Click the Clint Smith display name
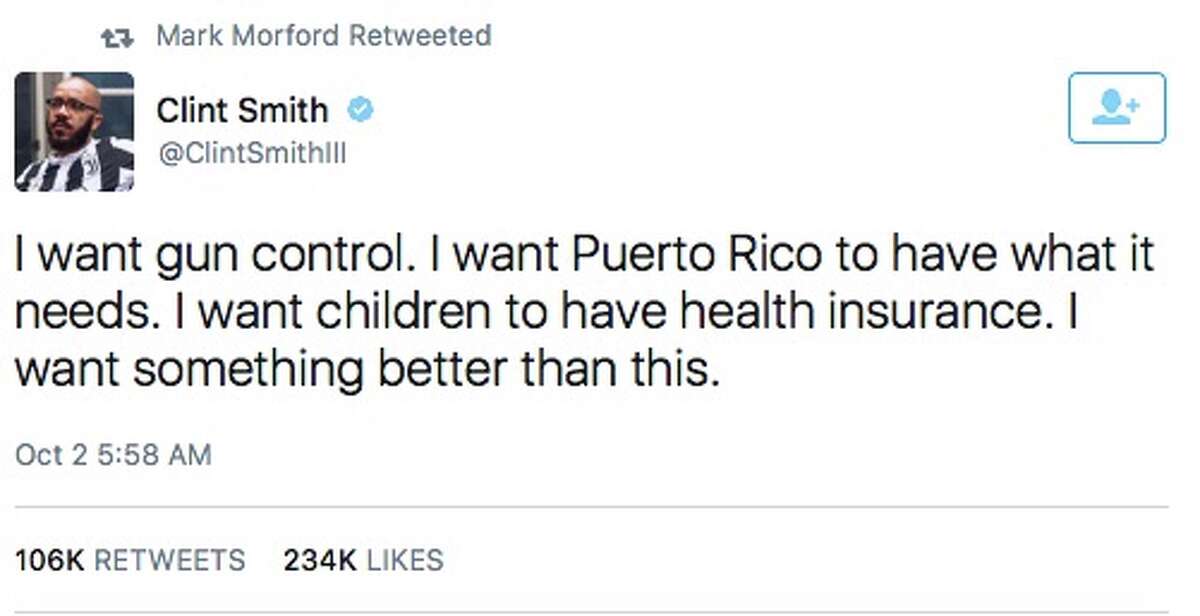The height and width of the screenshot is (616, 1200). click(x=242, y=111)
